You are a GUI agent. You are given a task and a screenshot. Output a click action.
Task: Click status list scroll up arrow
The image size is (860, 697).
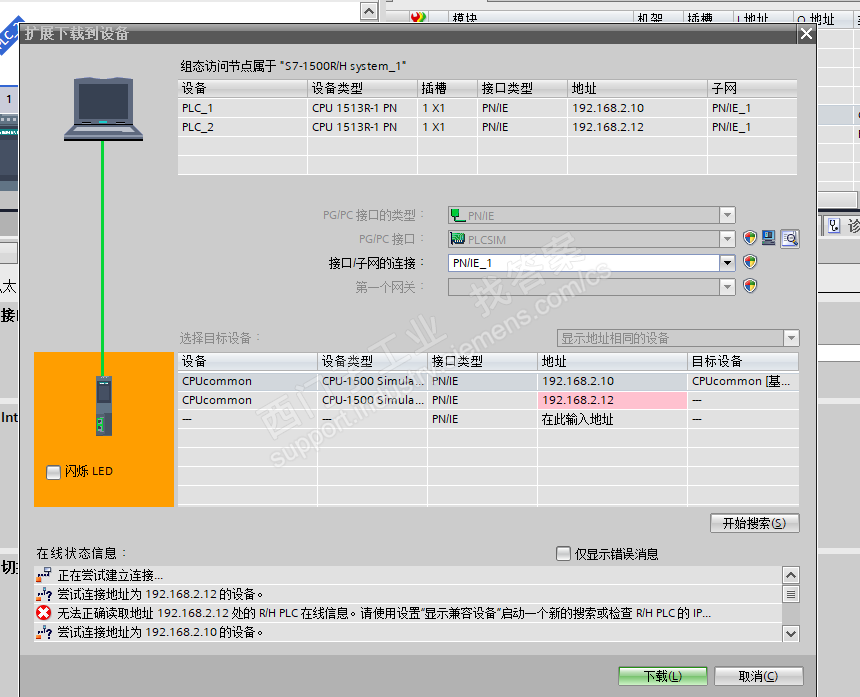(x=791, y=575)
